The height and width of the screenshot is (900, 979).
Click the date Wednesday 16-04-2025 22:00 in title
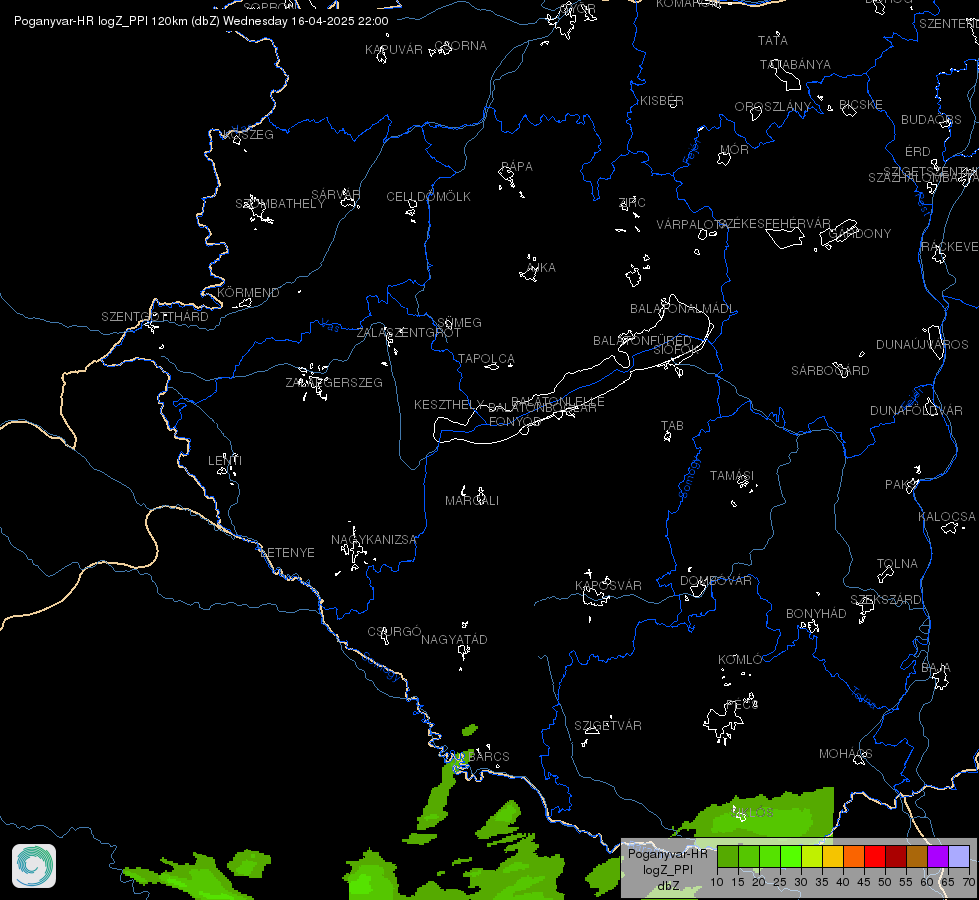click(305, 21)
